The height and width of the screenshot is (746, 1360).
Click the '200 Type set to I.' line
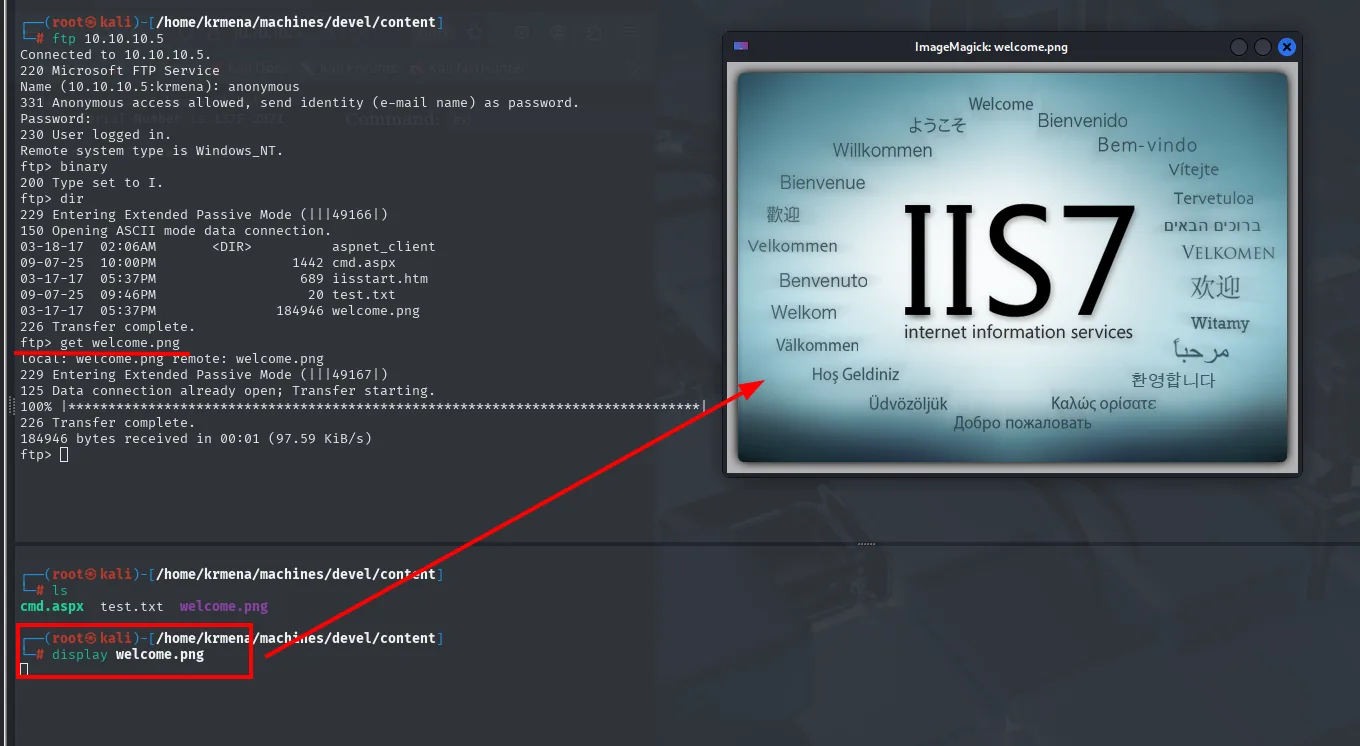[x=92, y=182]
